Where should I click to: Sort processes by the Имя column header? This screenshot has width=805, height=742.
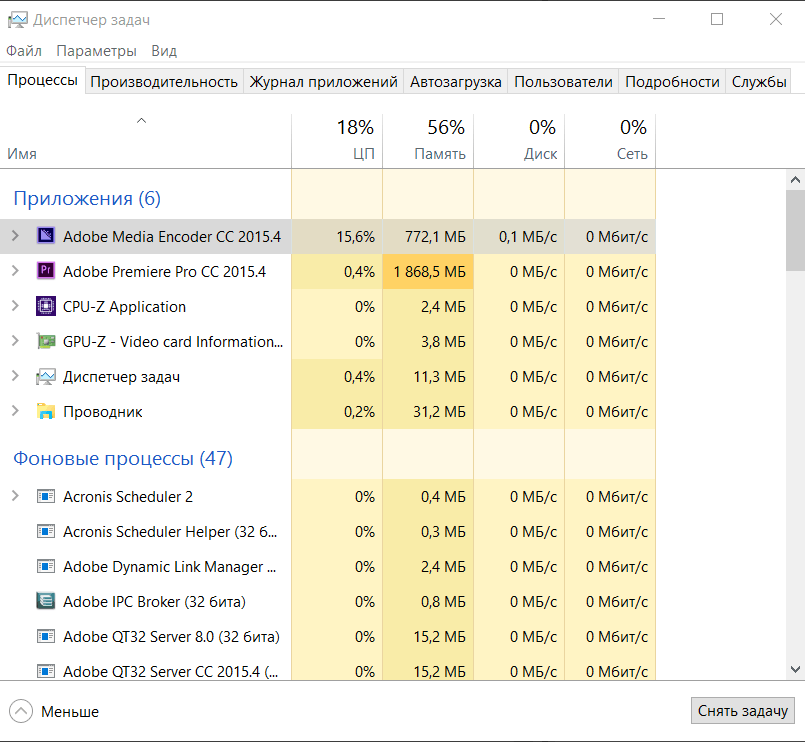click(x=145, y=141)
